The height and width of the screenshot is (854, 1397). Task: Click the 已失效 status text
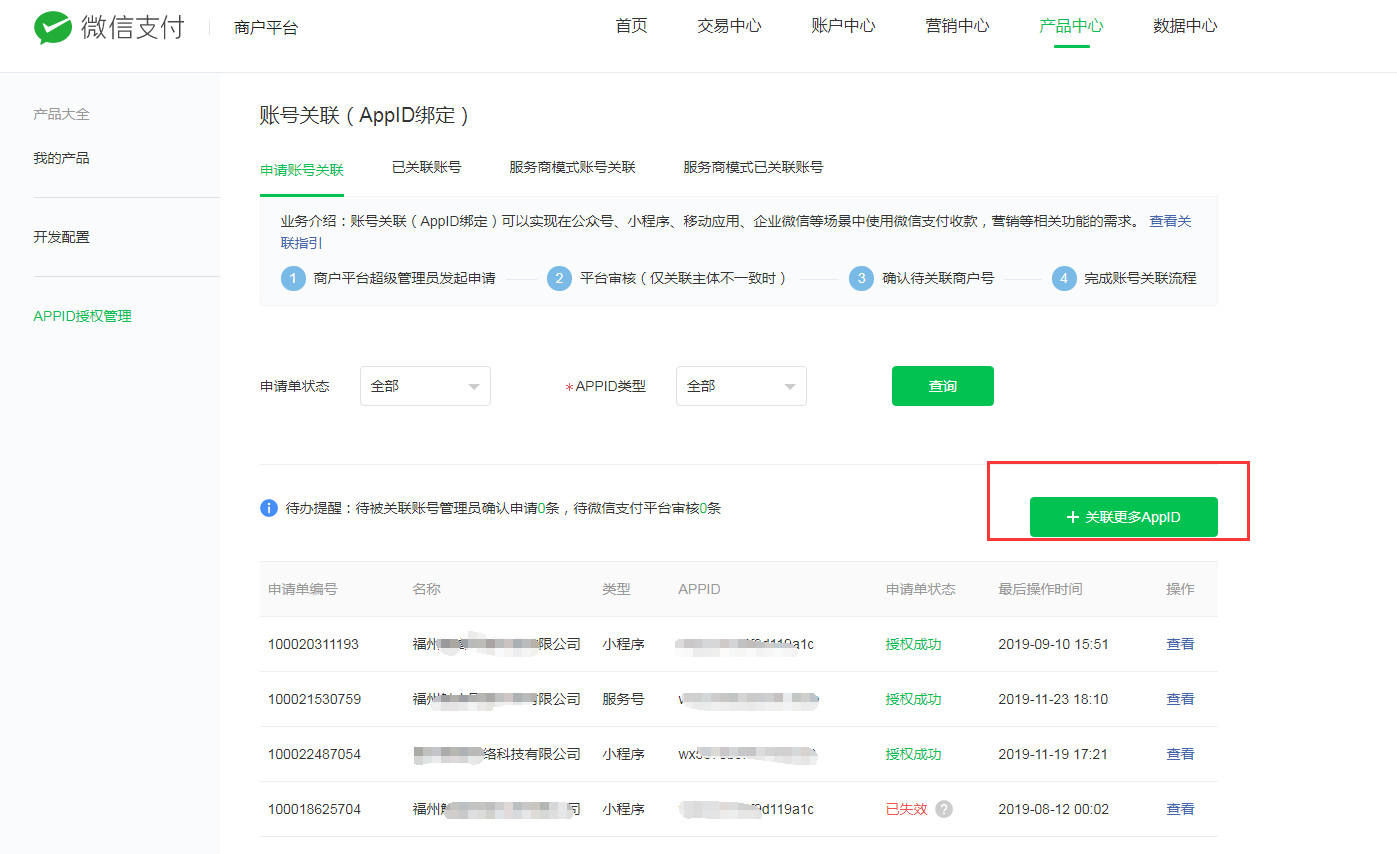click(906, 809)
